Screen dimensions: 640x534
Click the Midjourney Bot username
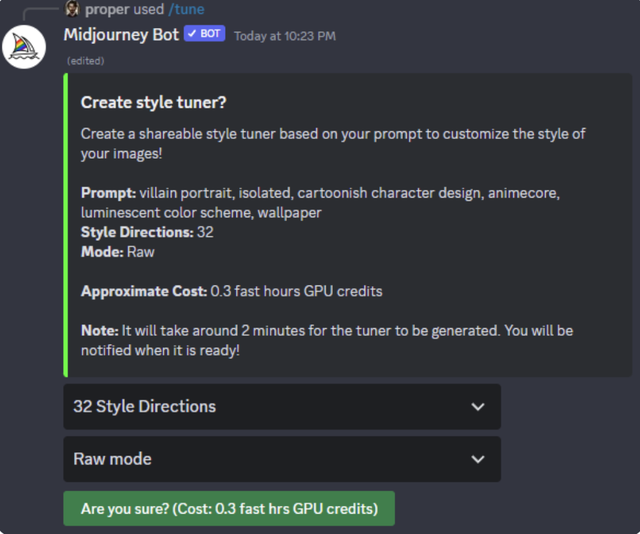point(121,34)
